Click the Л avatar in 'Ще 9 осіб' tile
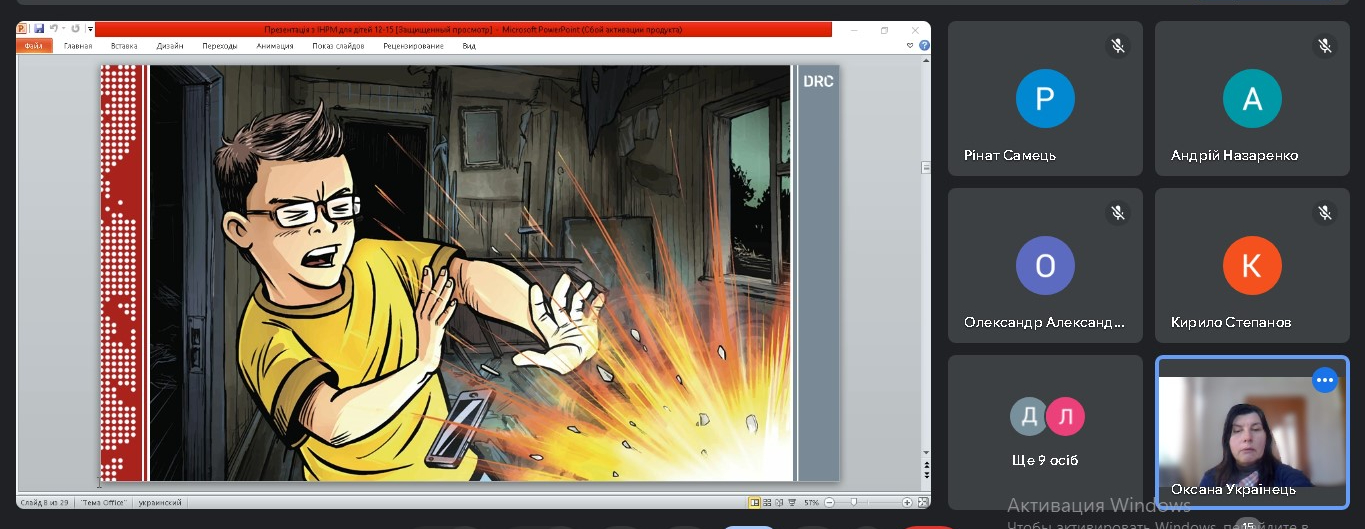Screen dimensions: 1365x529 [x=1065, y=416]
